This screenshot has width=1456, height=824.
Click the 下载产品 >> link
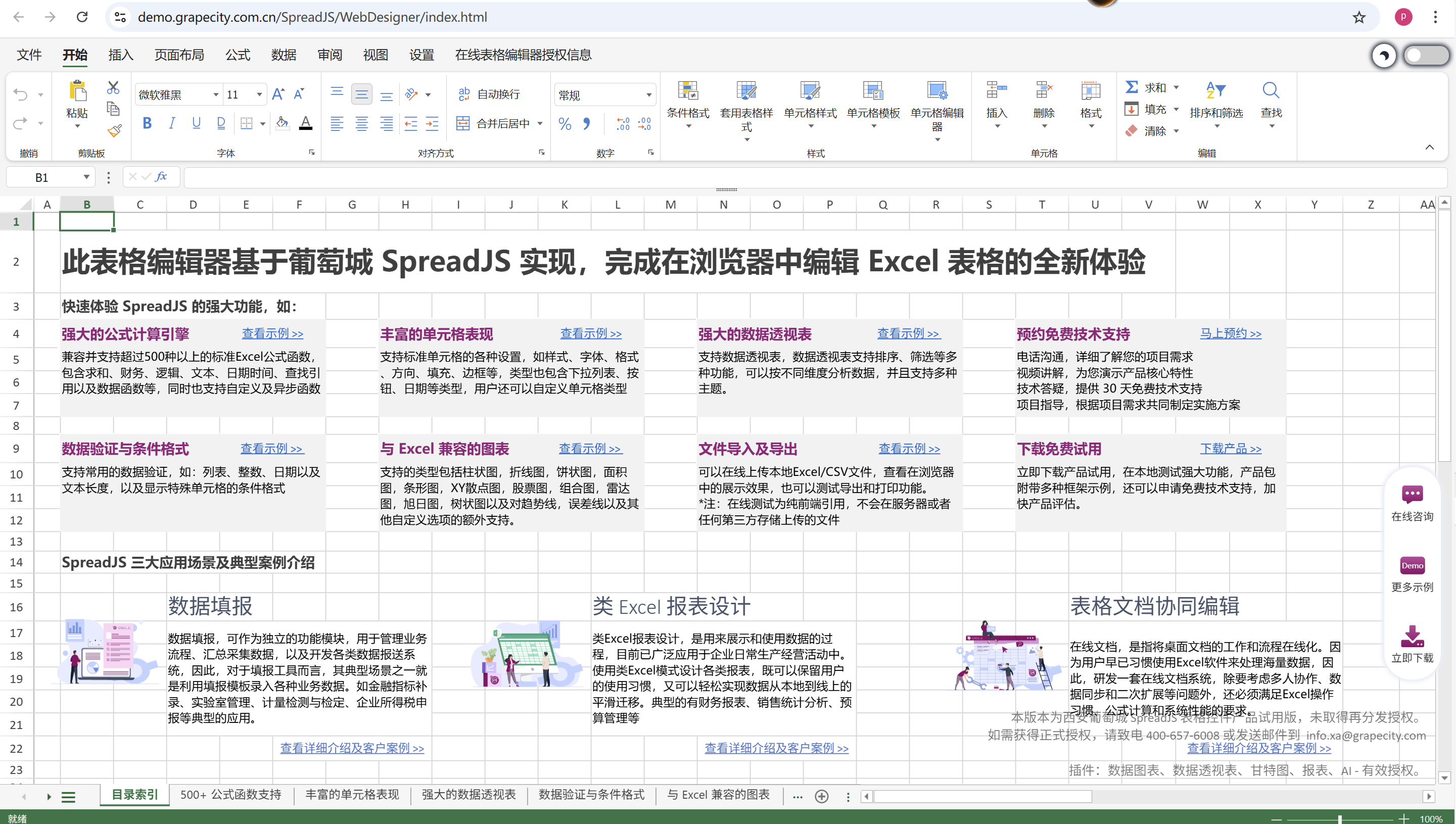[1231, 448]
